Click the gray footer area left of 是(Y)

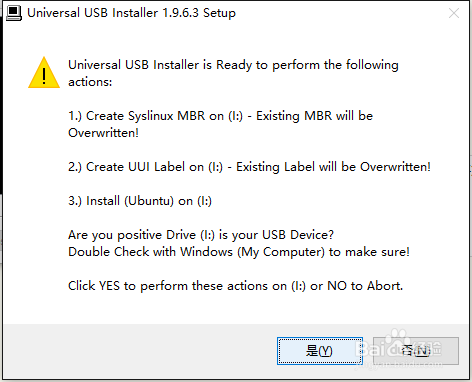140,351
